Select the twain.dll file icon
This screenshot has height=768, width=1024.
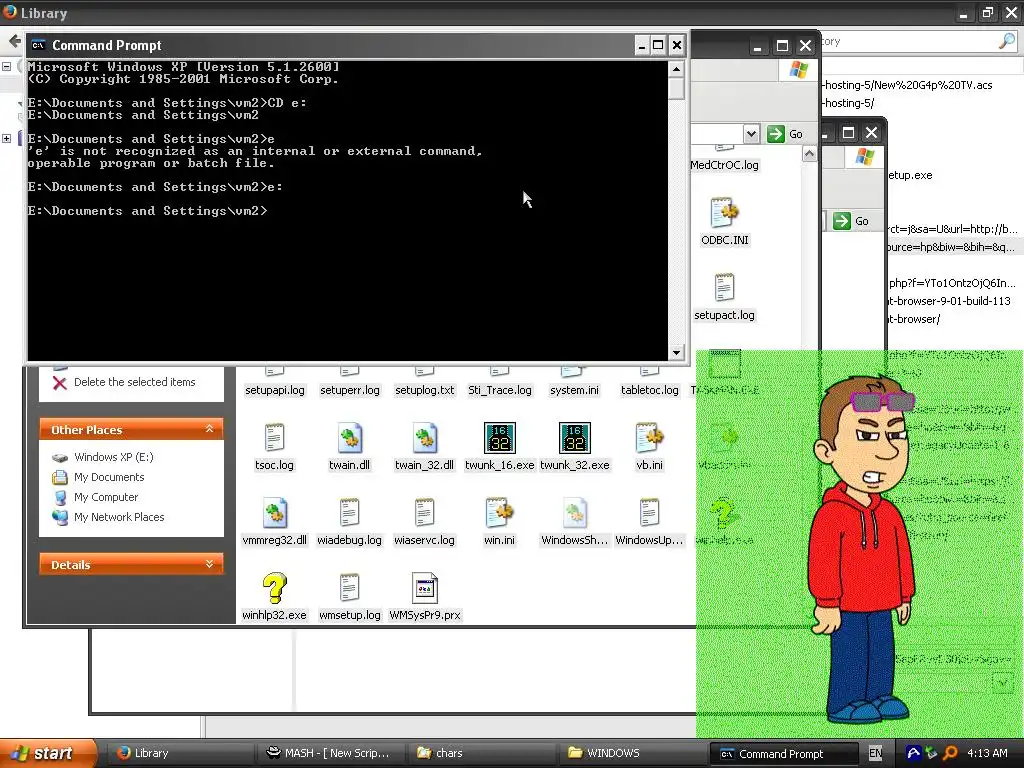[x=349, y=438]
